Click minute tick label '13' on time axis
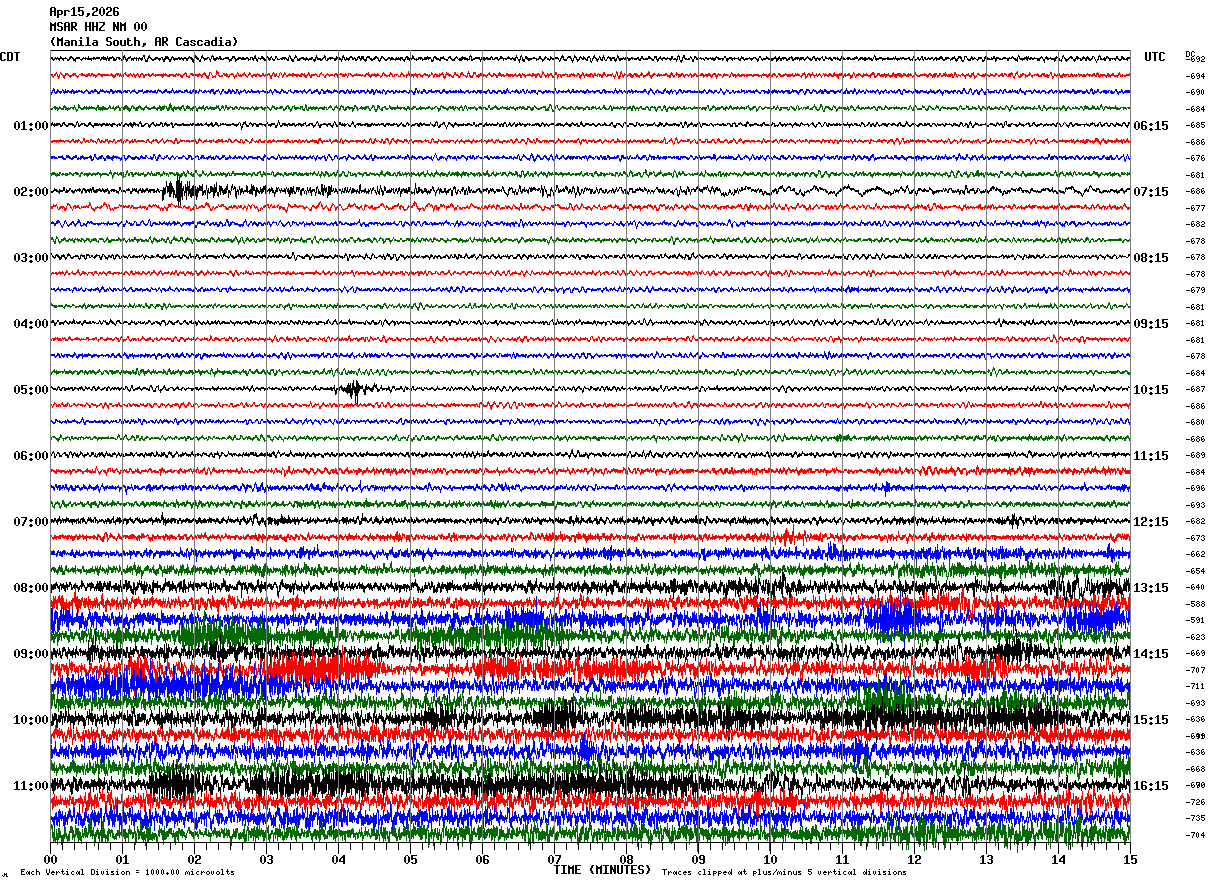The image size is (1210, 886). (987, 860)
